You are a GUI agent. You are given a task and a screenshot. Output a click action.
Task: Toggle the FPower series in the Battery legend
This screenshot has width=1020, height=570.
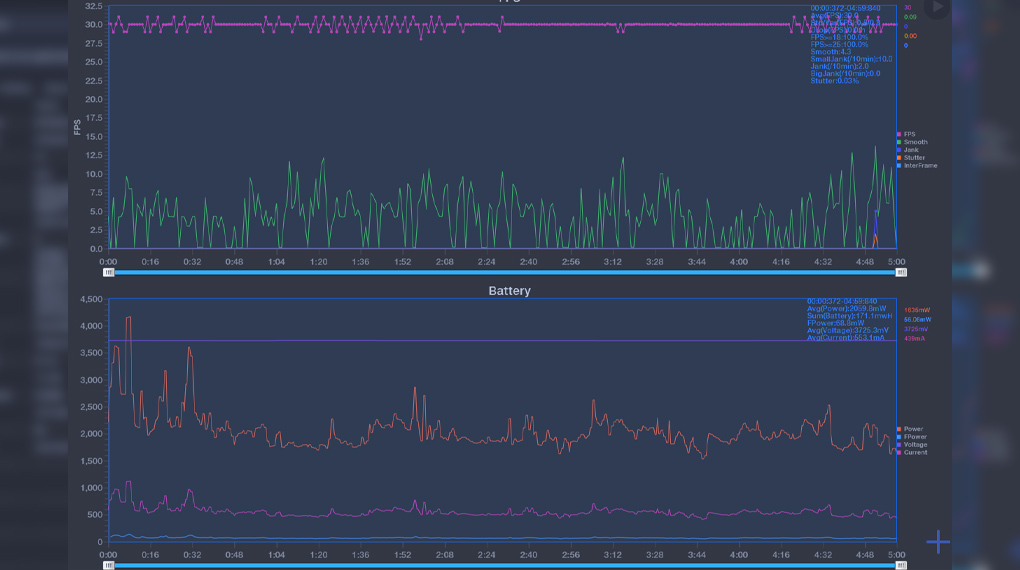pos(912,437)
